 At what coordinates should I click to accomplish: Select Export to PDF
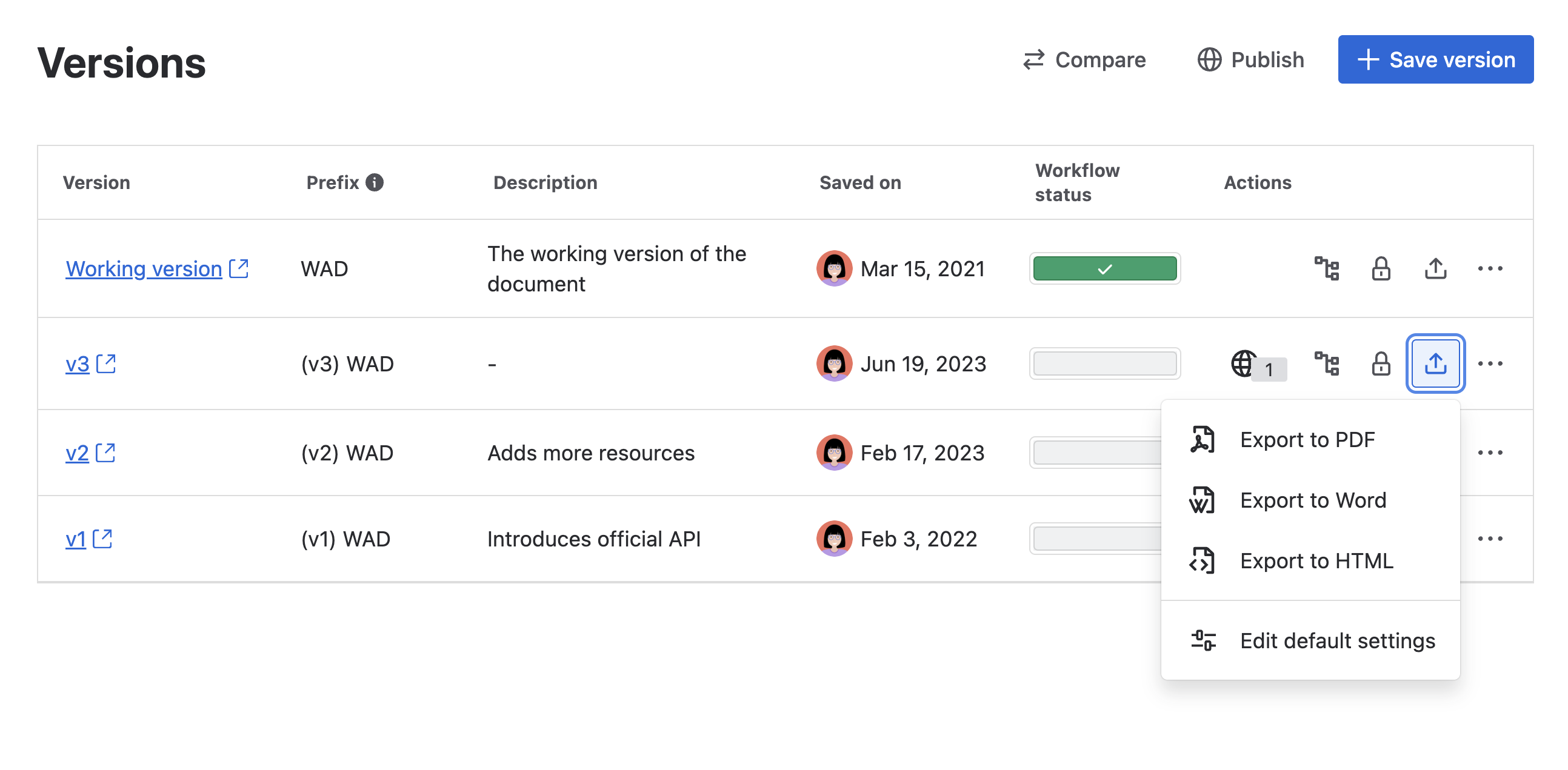[x=1307, y=439]
